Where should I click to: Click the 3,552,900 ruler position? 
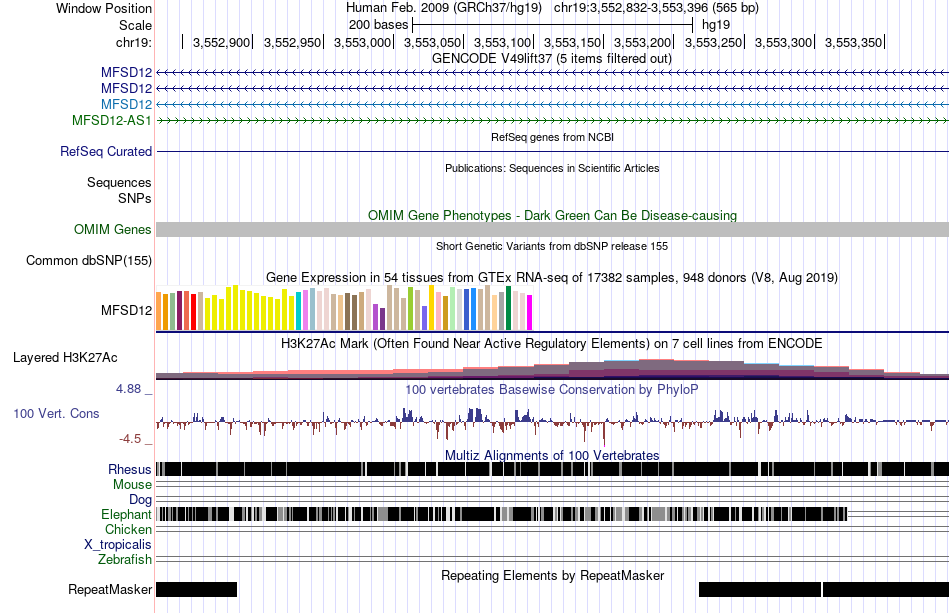[221, 42]
